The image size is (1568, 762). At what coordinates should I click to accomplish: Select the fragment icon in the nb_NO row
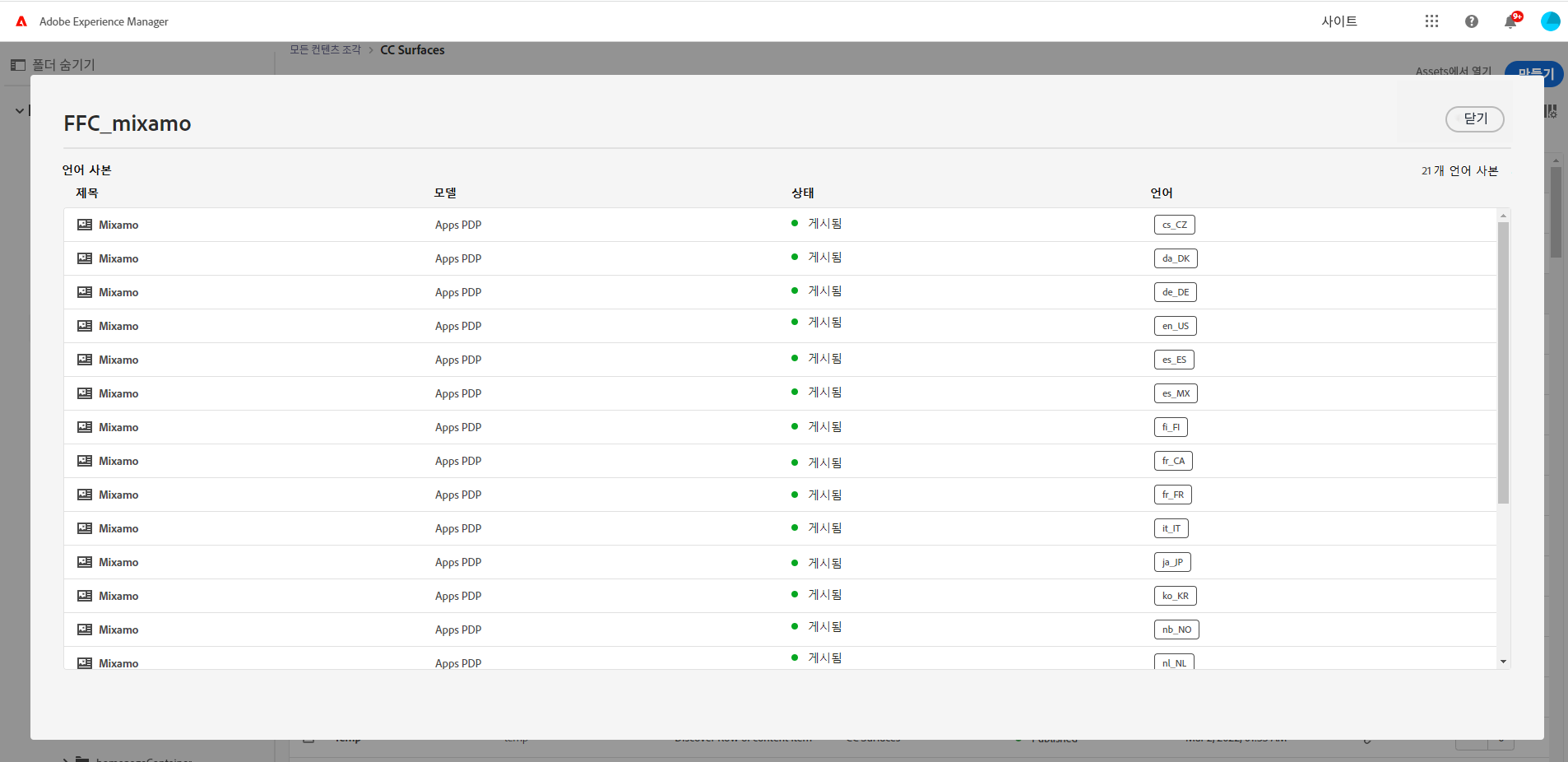[85, 630]
